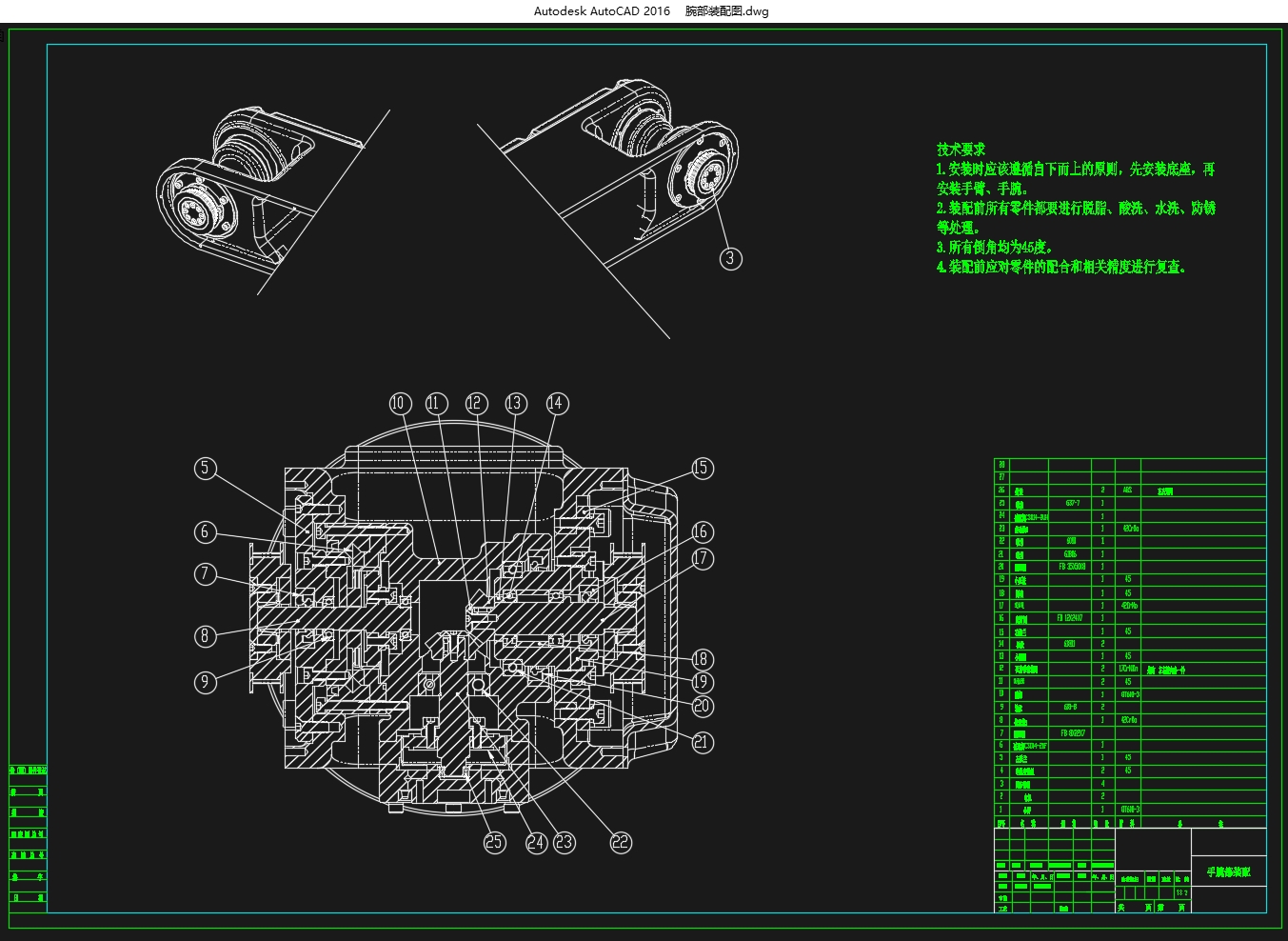Select the balloon labeled 14

[557, 403]
